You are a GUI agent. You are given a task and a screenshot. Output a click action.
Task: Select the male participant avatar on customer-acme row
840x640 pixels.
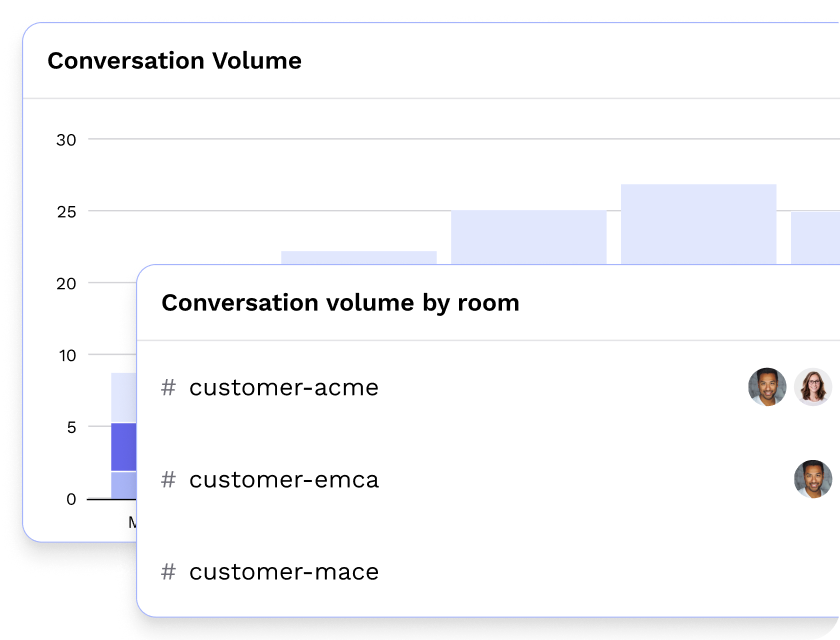coord(767,387)
